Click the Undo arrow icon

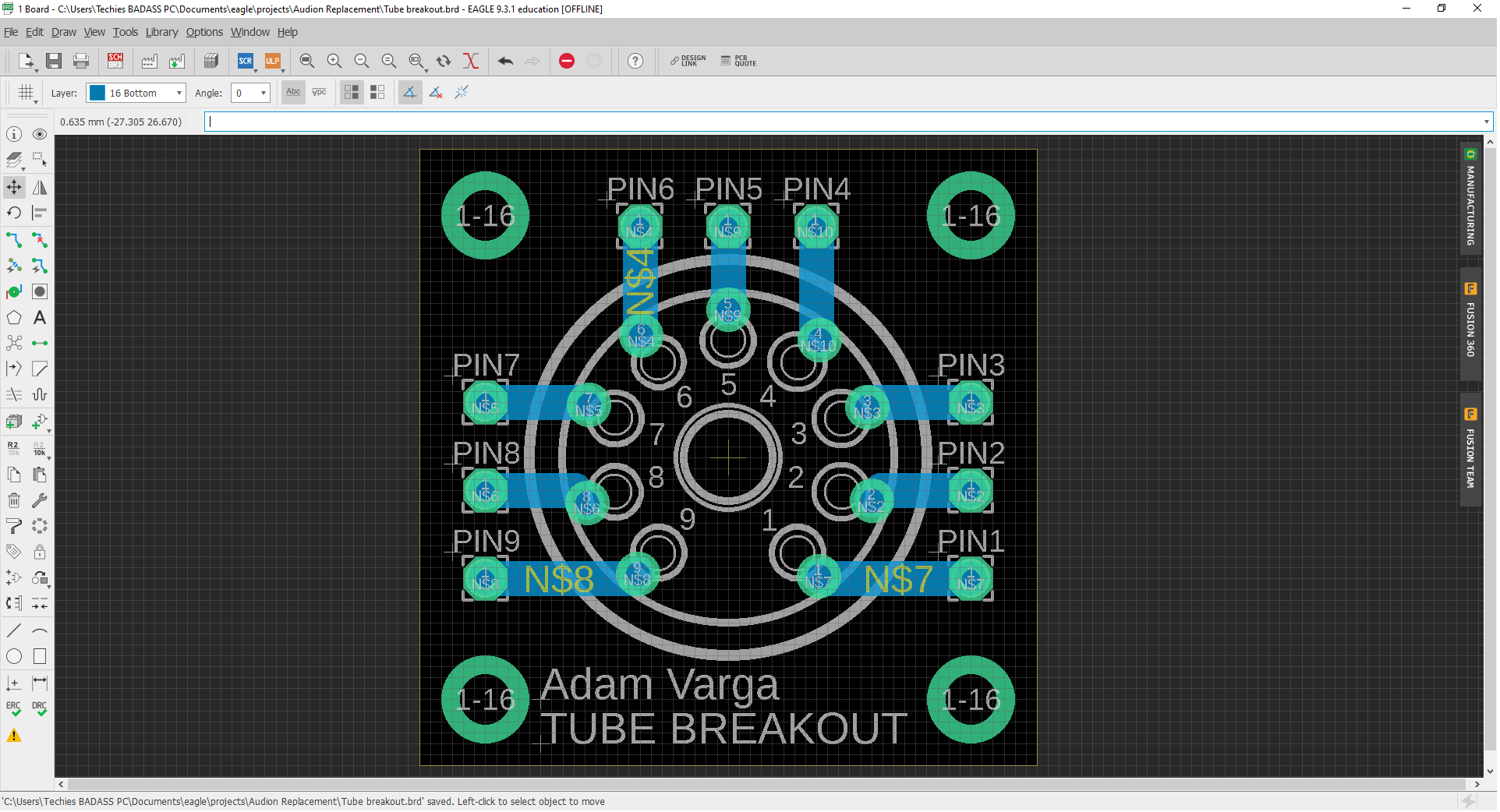click(505, 61)
